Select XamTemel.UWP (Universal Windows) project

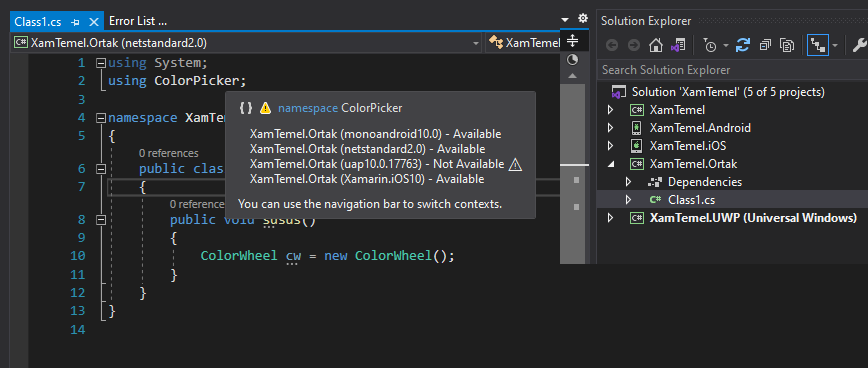[753, 218]
